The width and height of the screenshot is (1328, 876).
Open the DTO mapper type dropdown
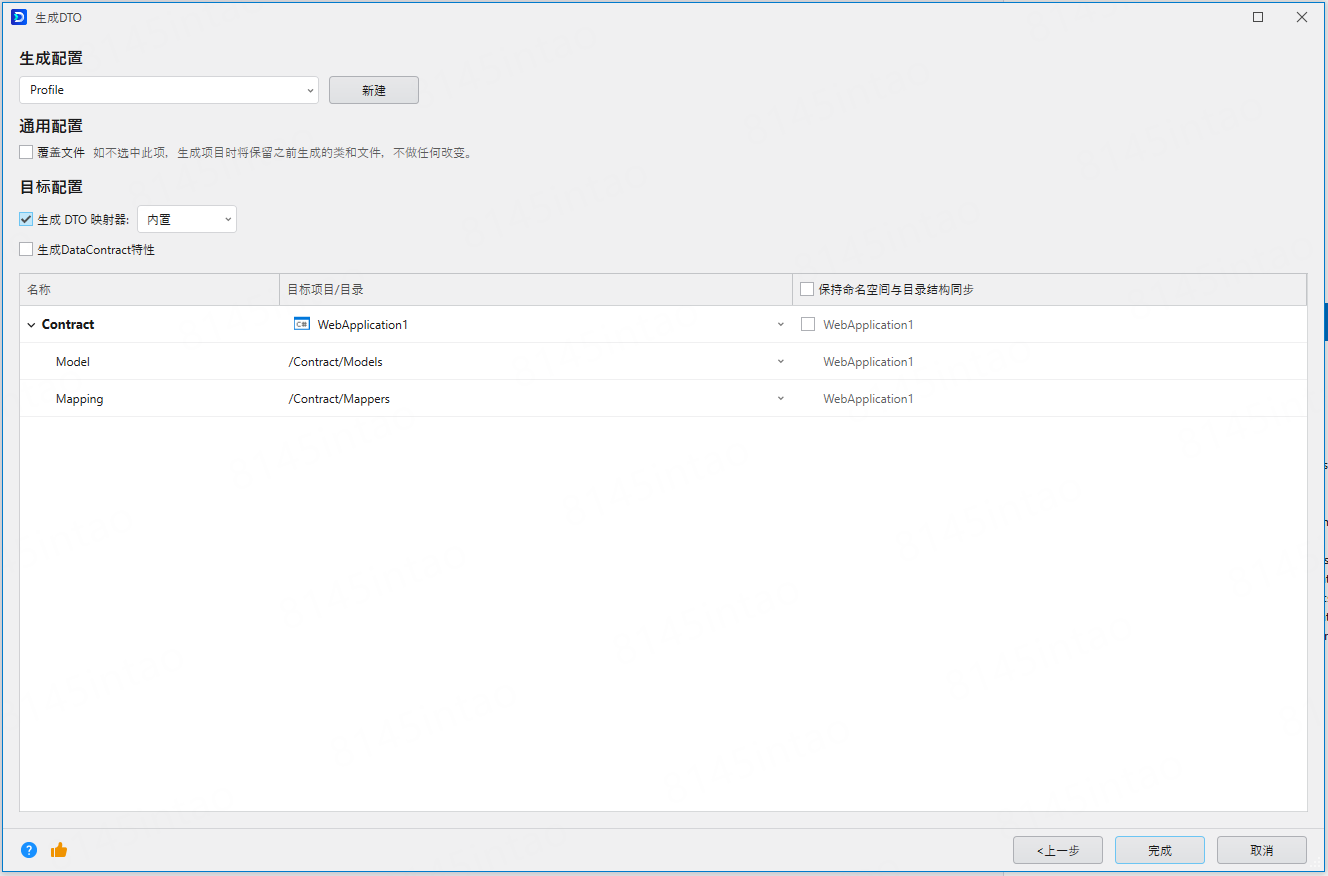[x=187, y=219]
